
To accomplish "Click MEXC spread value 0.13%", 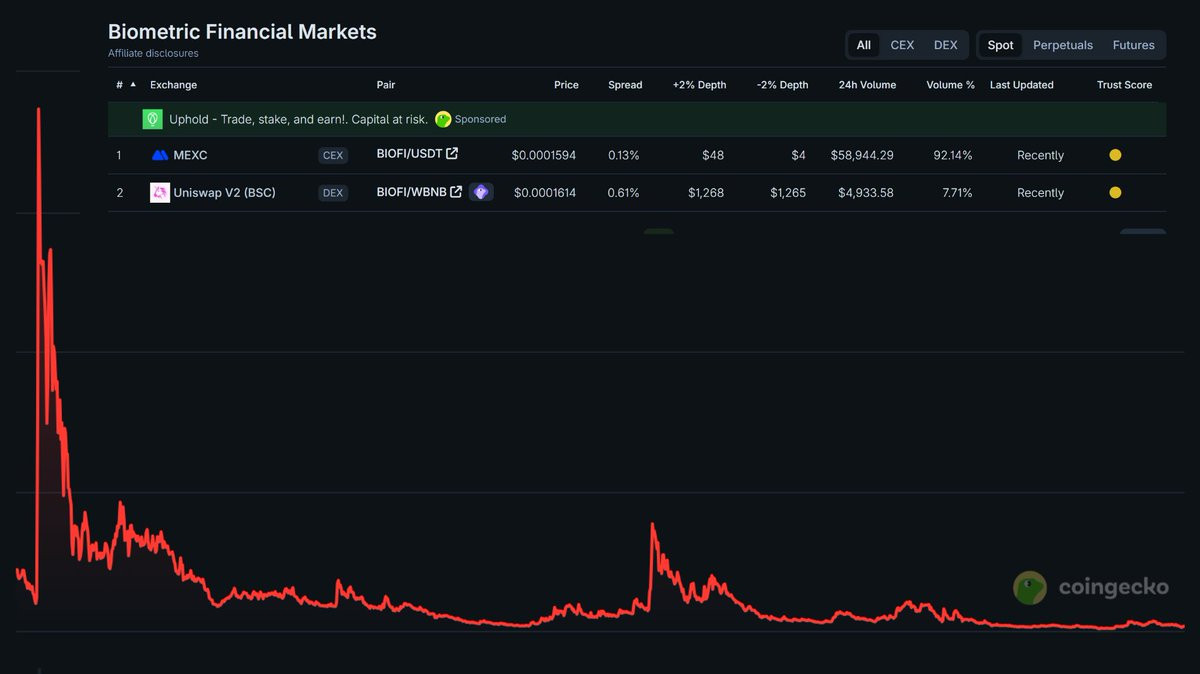I will [623, 155].
